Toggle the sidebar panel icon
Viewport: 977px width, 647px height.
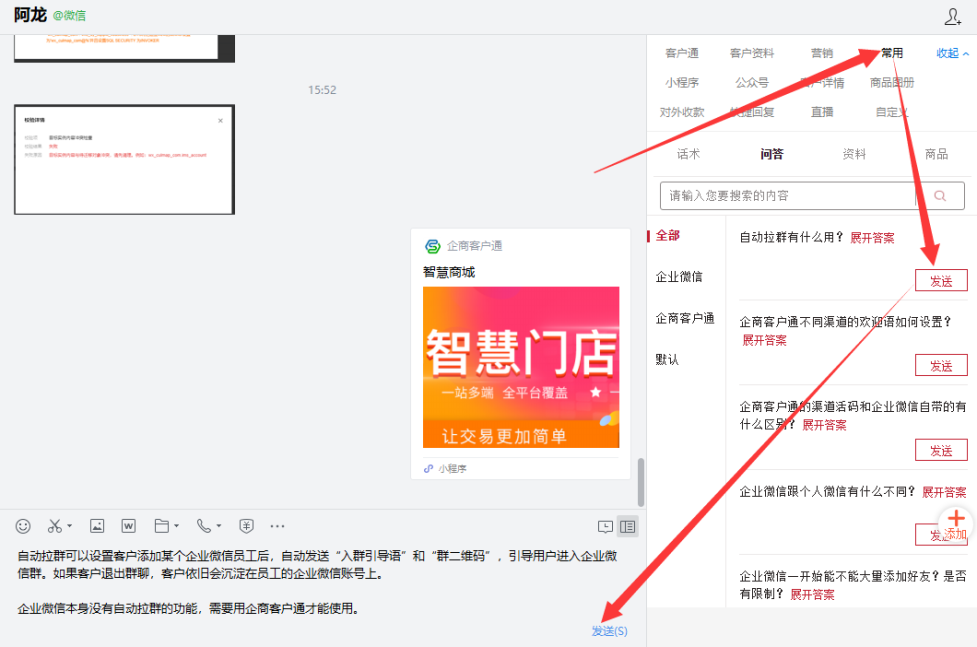tap(627, 527)
